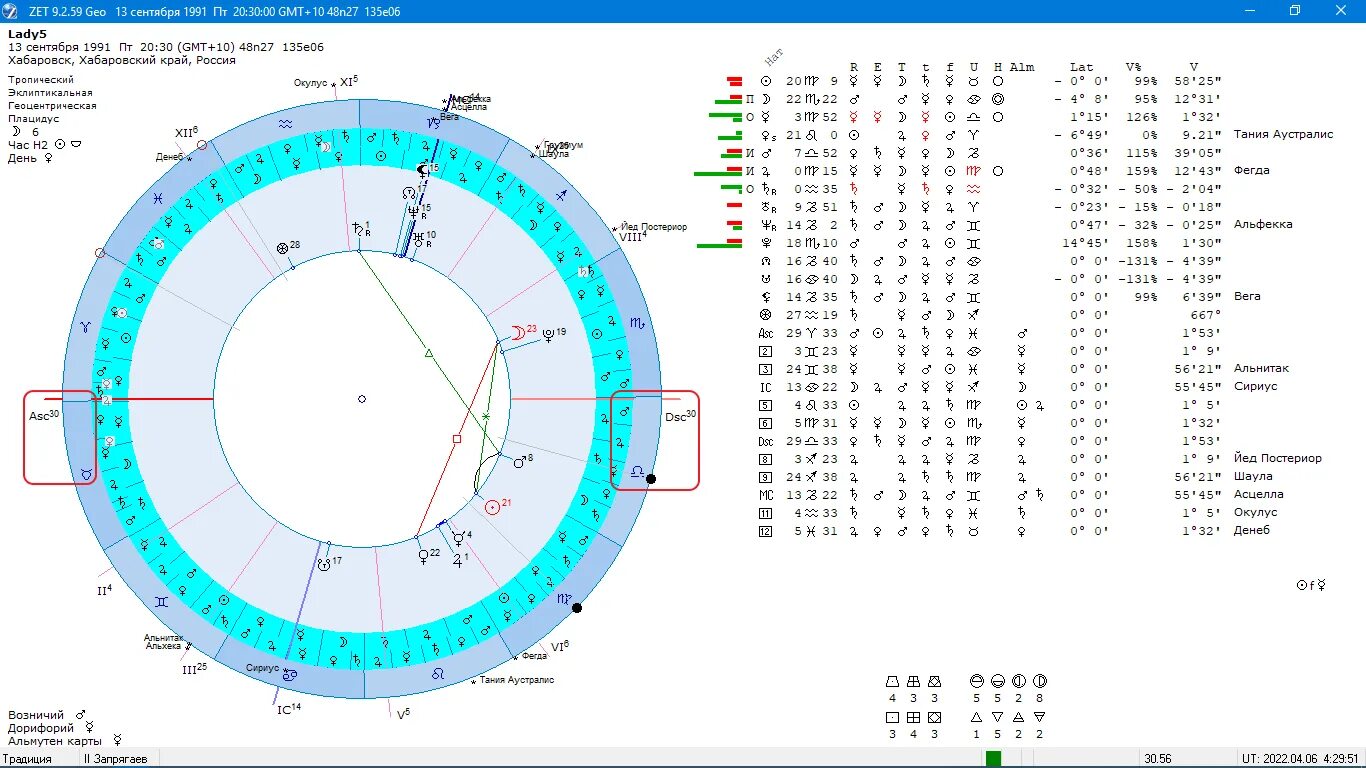Click the Part of Fortune symbol in table
This screenshot has height=768, width=1366.
(766, 315)
